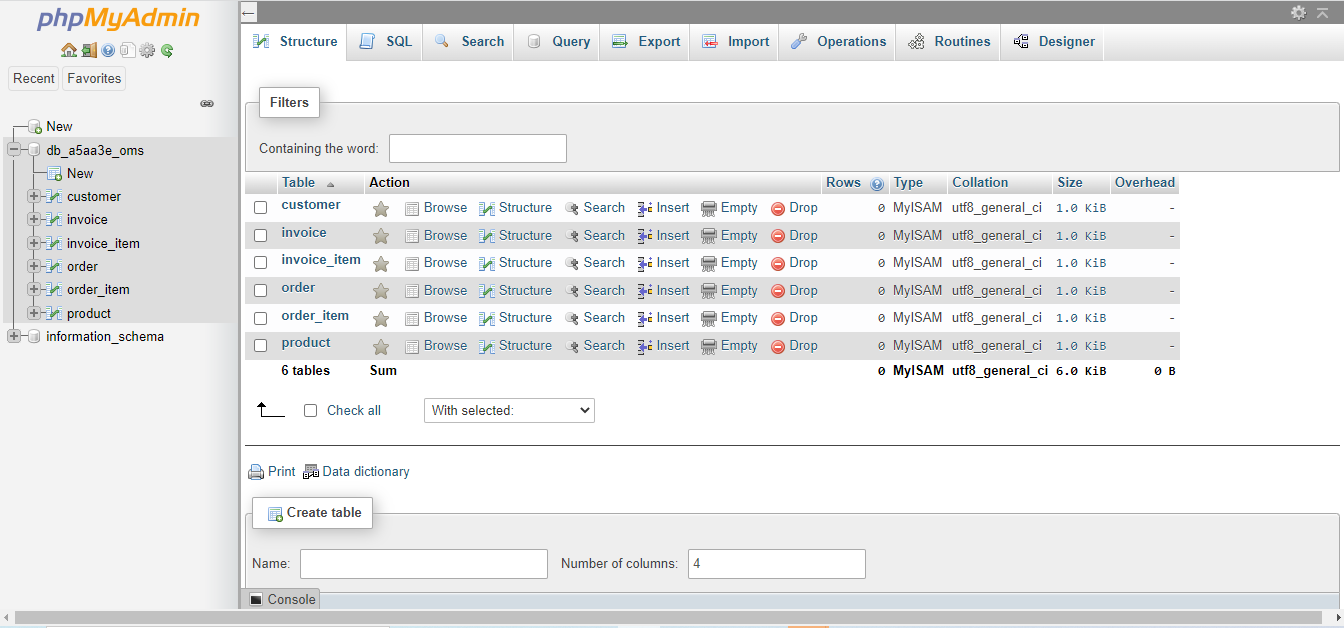
Task: Open the Routines tab
Action: [x=949, y=42]
